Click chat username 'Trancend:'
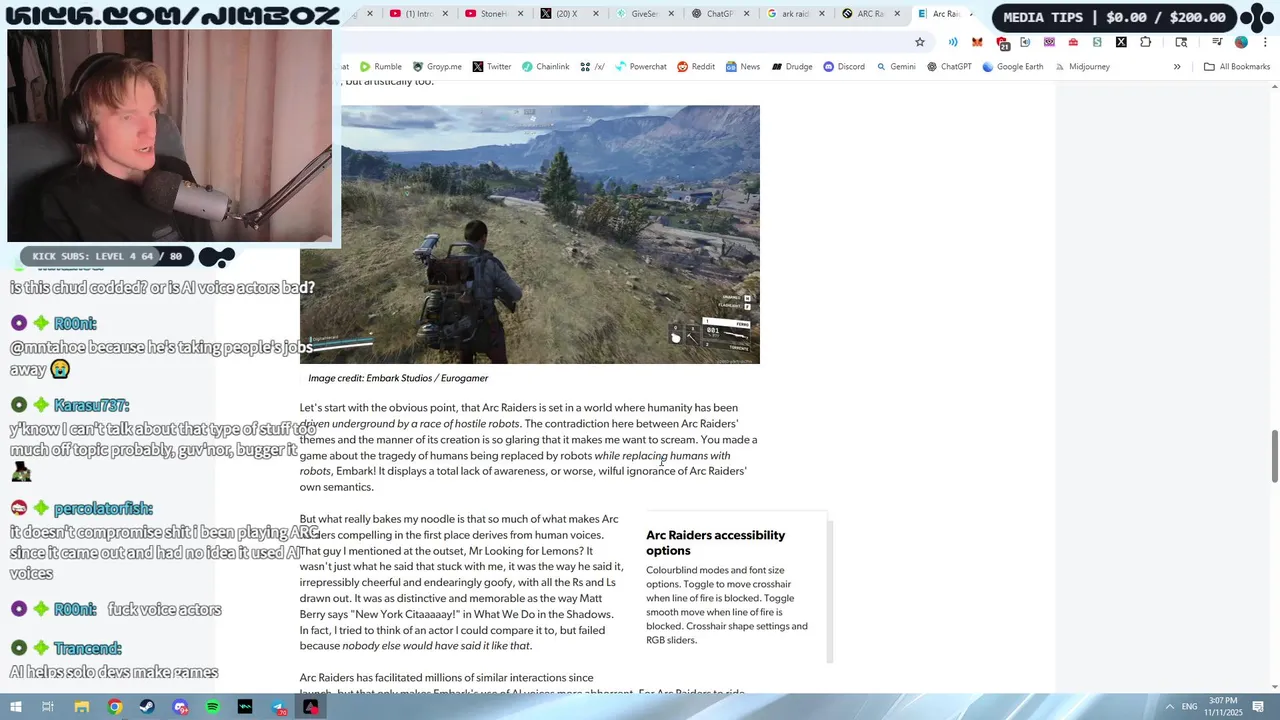 pos(87,649)
